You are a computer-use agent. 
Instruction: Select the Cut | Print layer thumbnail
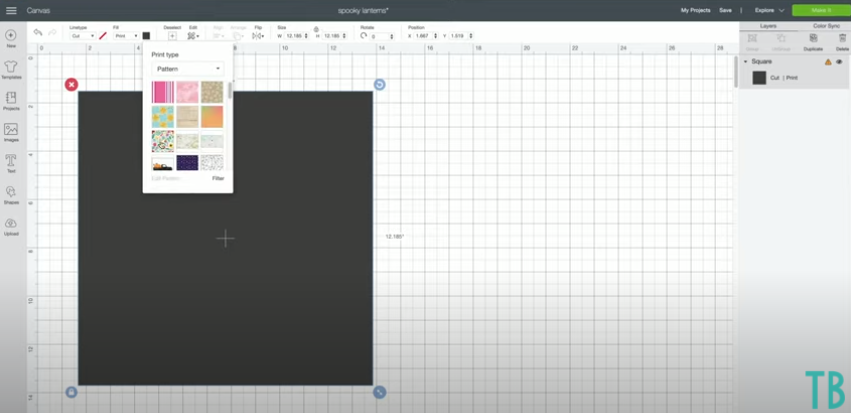pos(759,78)
